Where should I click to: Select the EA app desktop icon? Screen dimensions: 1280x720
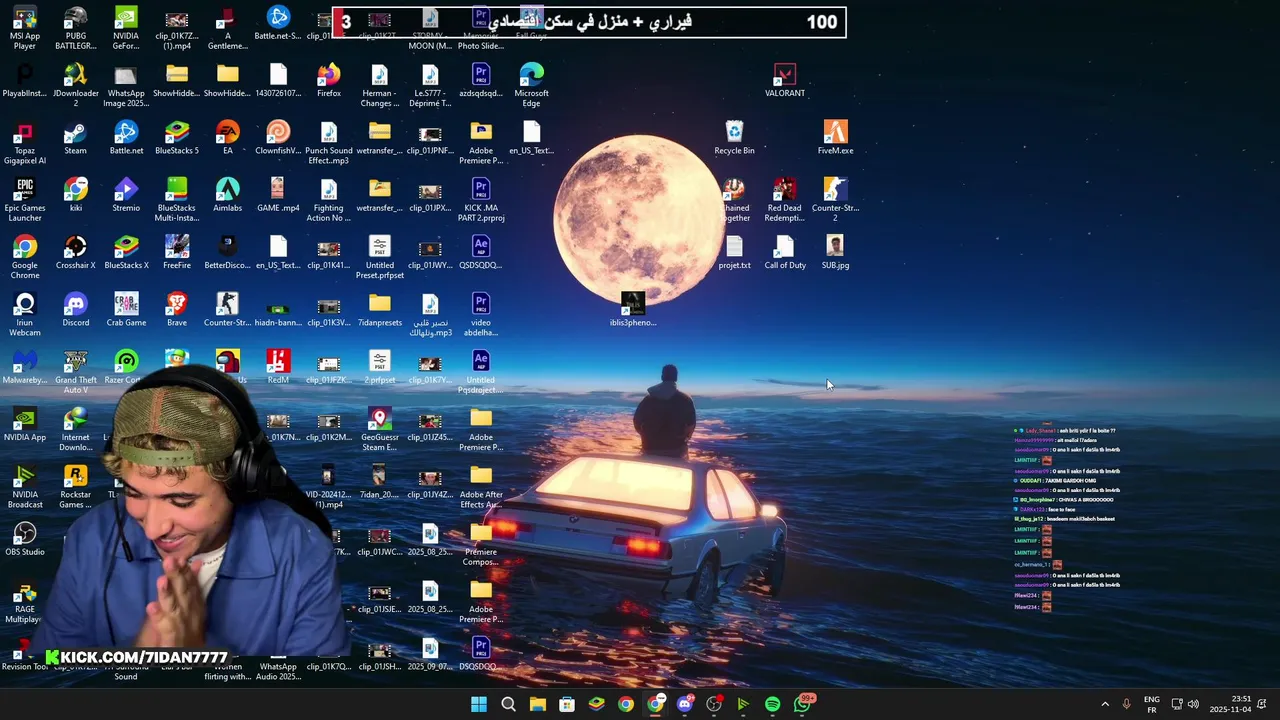tap(228, 138)
